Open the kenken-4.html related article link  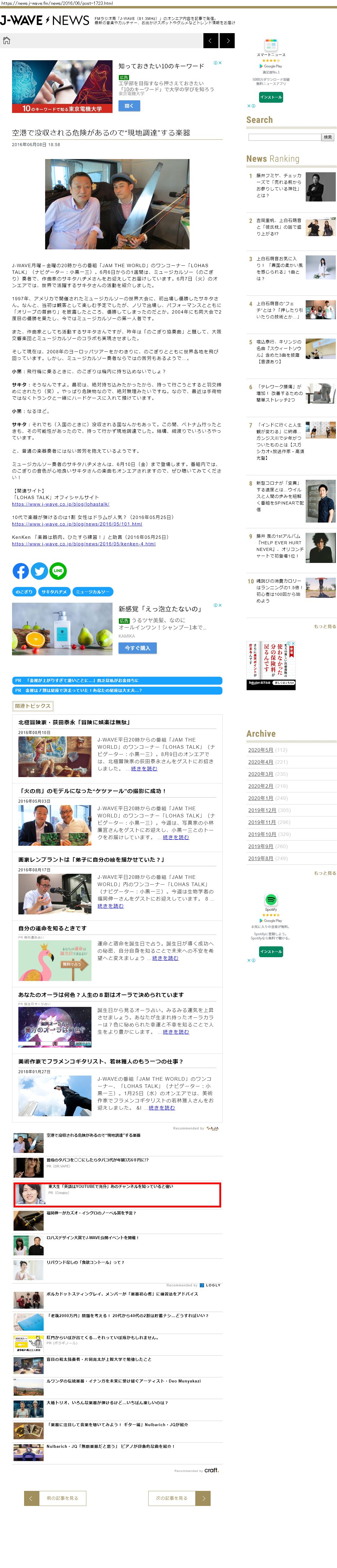tap(84, 544)
